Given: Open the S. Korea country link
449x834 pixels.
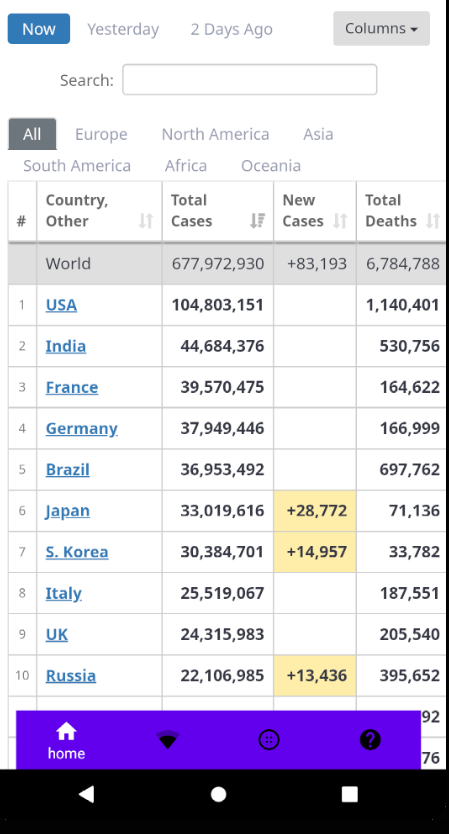Looking at the screenshot, I should pyautogui.click(x=77, y=552).
